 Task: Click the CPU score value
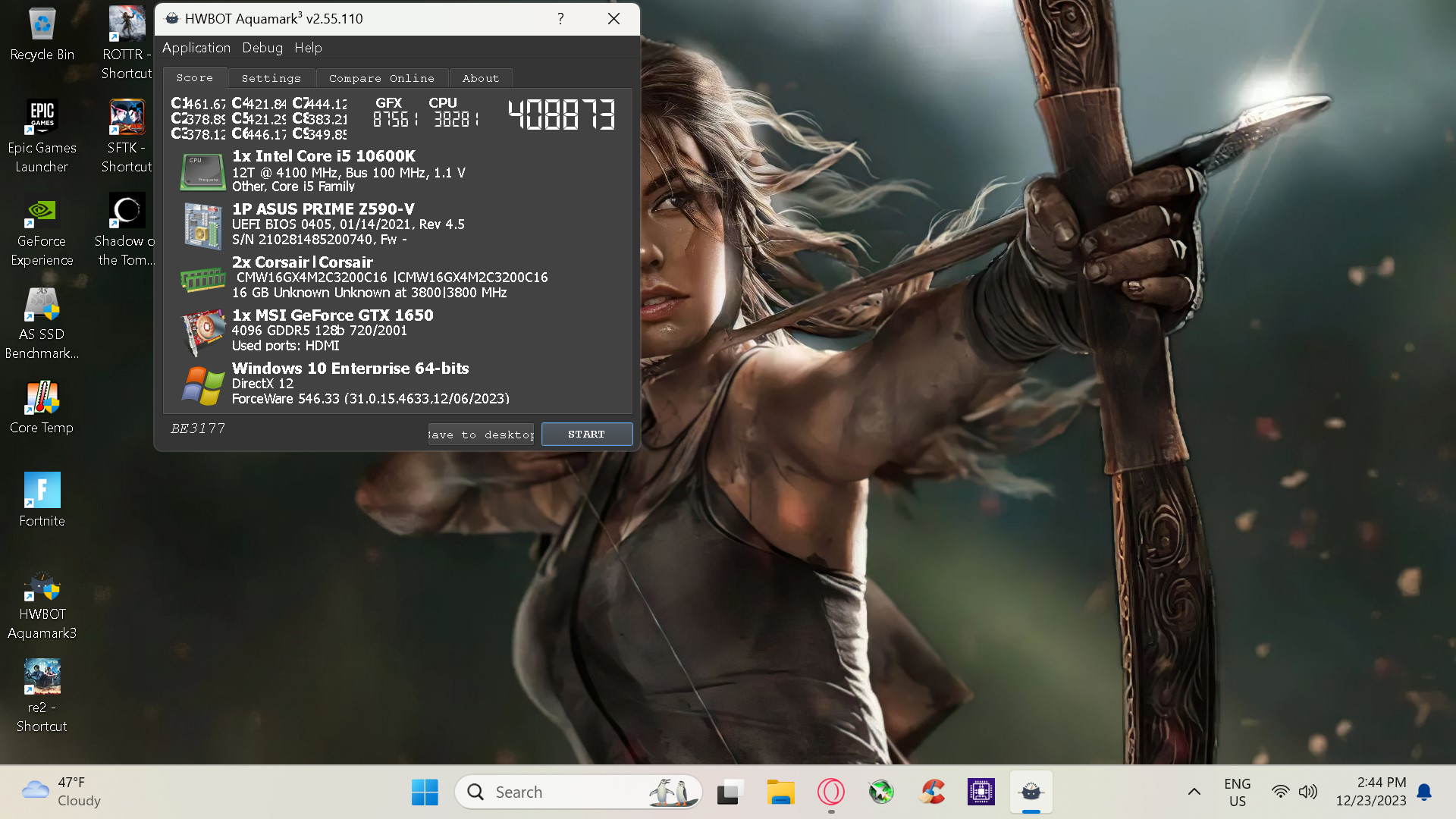click(x=456, y=119)
